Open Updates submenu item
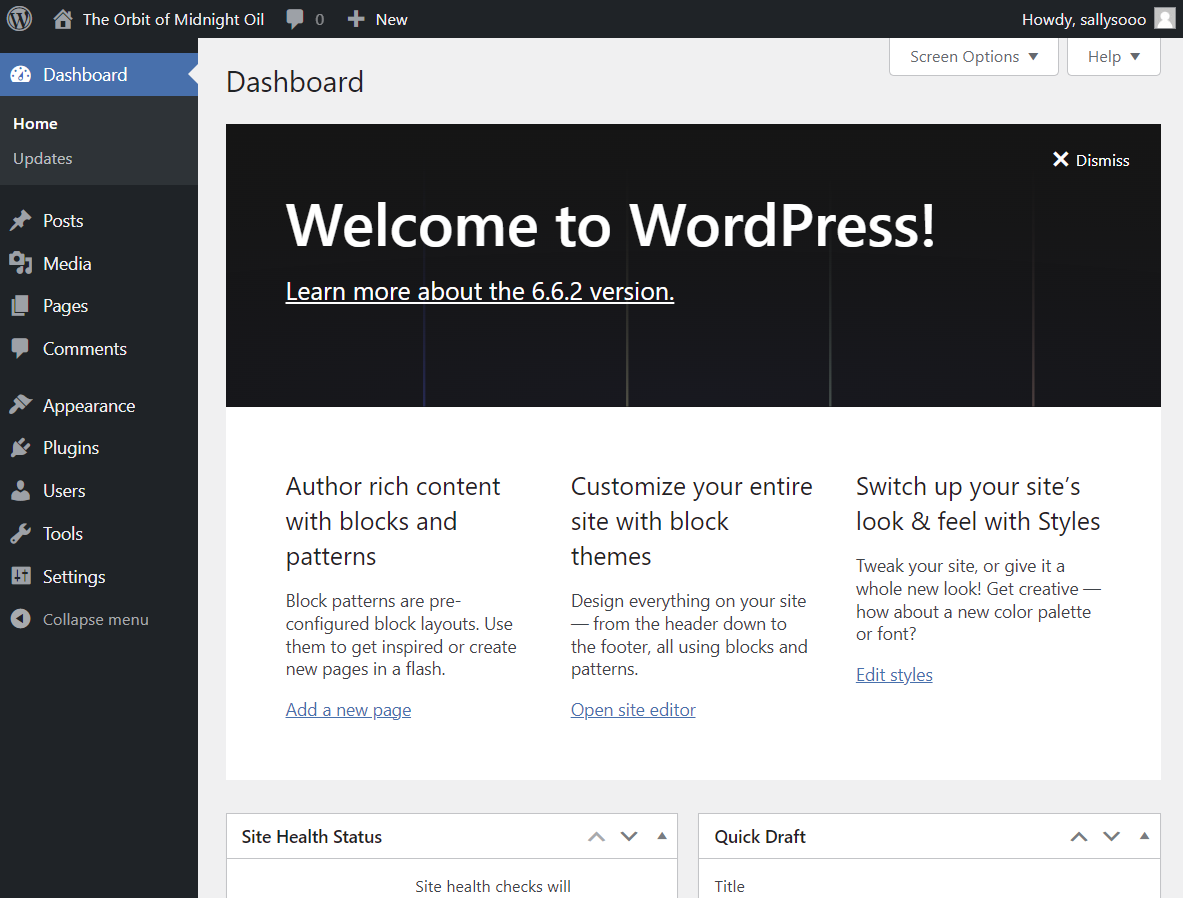The image size is (1183, 898). 43,158
